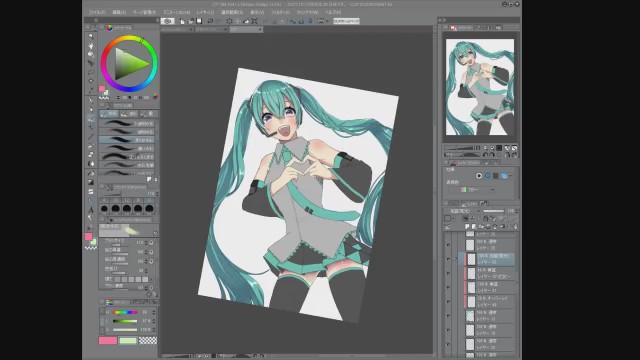Image resolution: width=640 pixels, height=360 pixels.
Task: Select the Text tool with A icon
Action: (x=91, y=210)
